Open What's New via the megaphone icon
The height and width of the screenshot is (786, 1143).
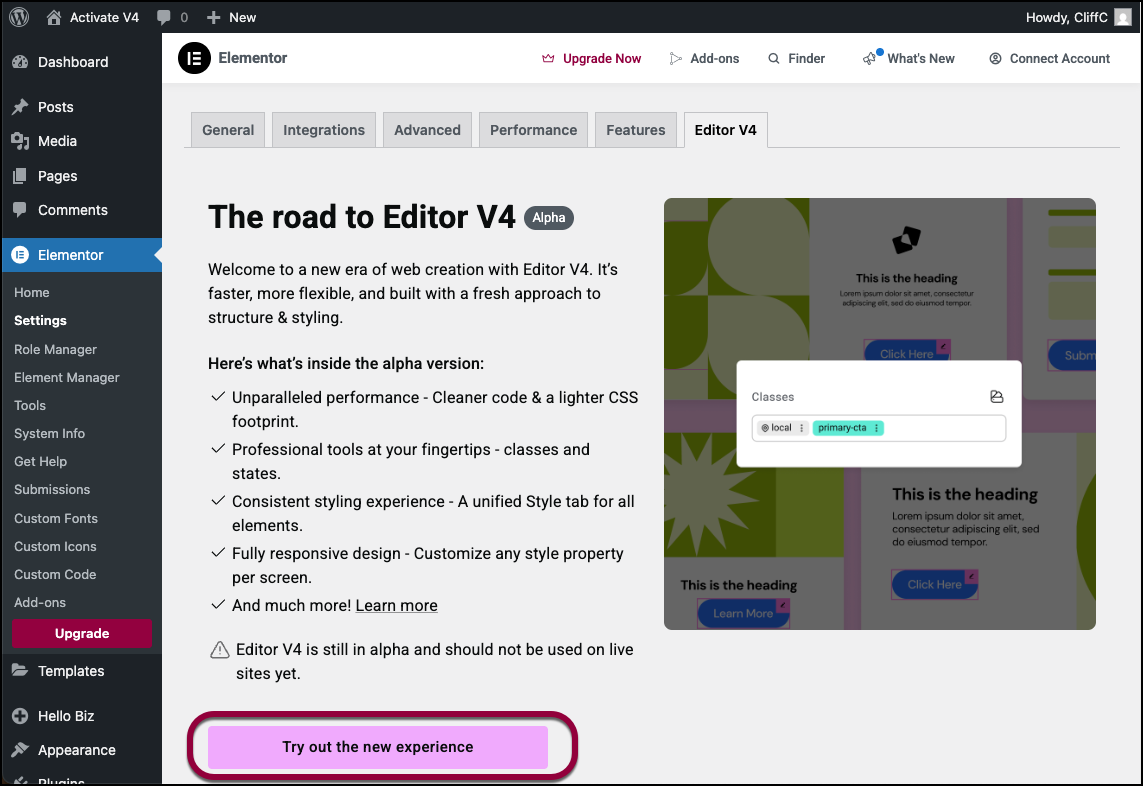coord(871,58)
